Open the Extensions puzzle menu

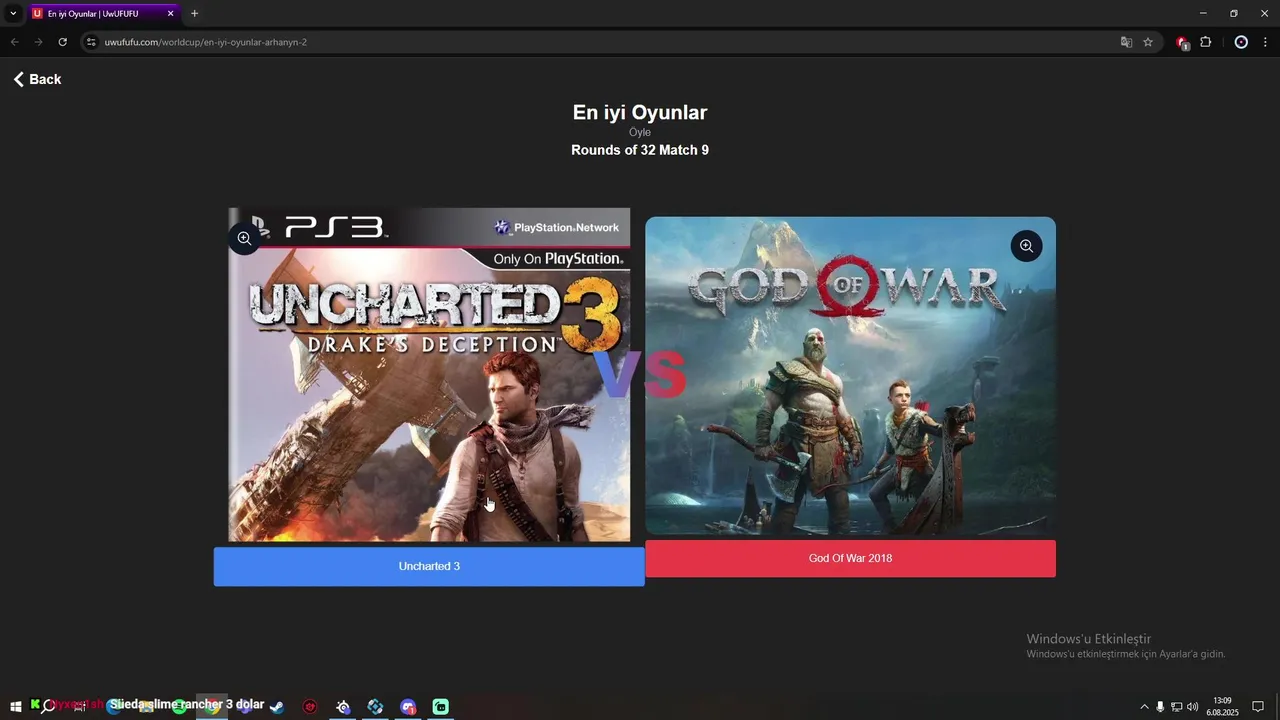point(1205,42)
